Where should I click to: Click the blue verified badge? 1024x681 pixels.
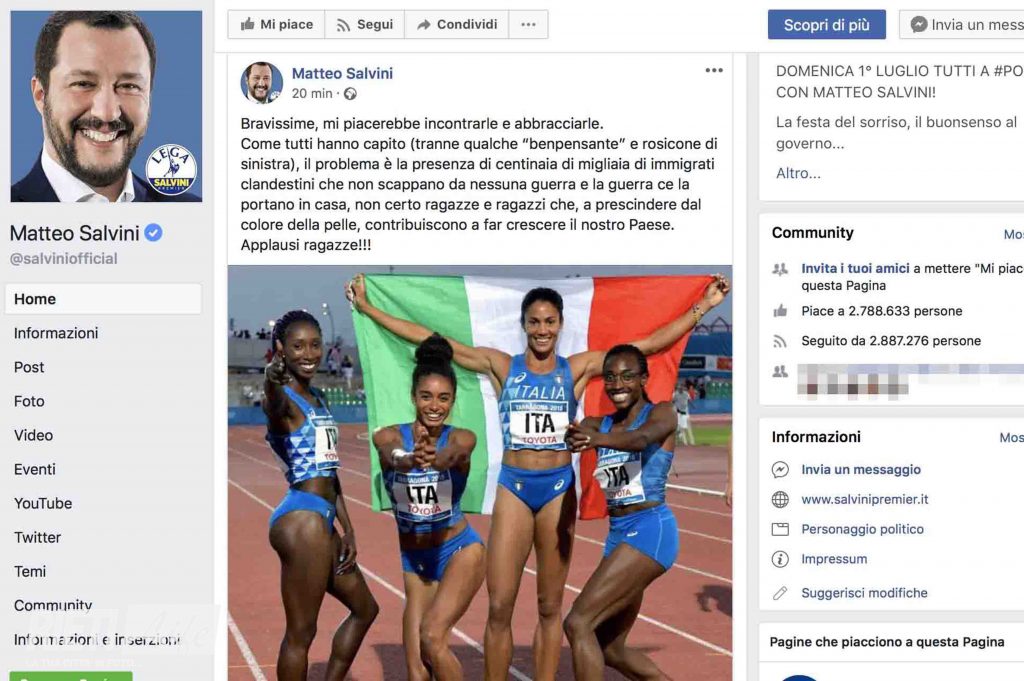pos(153,232)
